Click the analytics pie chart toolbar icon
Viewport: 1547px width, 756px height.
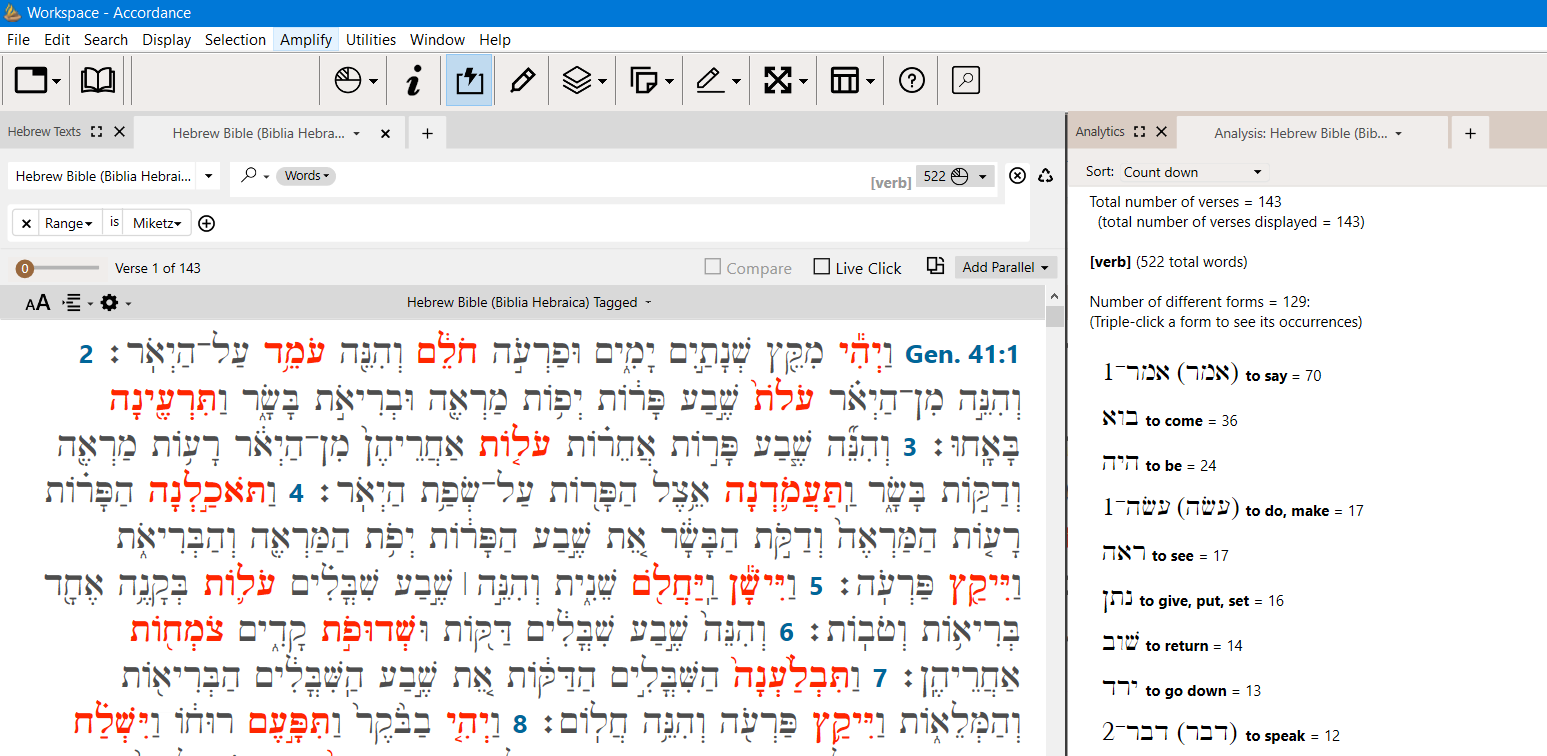348,81
